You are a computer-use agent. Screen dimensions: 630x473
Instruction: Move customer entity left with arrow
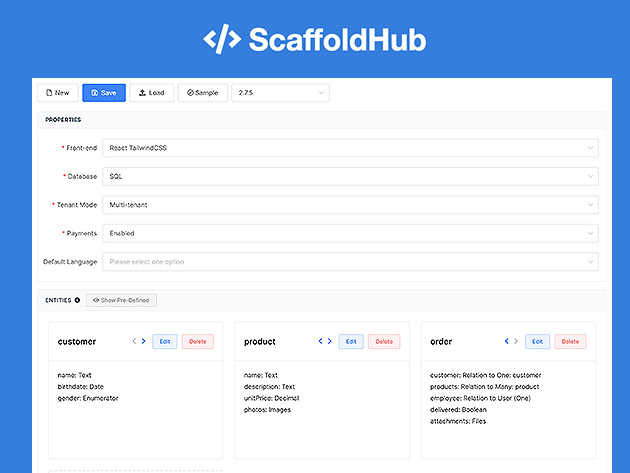point(134,341)
